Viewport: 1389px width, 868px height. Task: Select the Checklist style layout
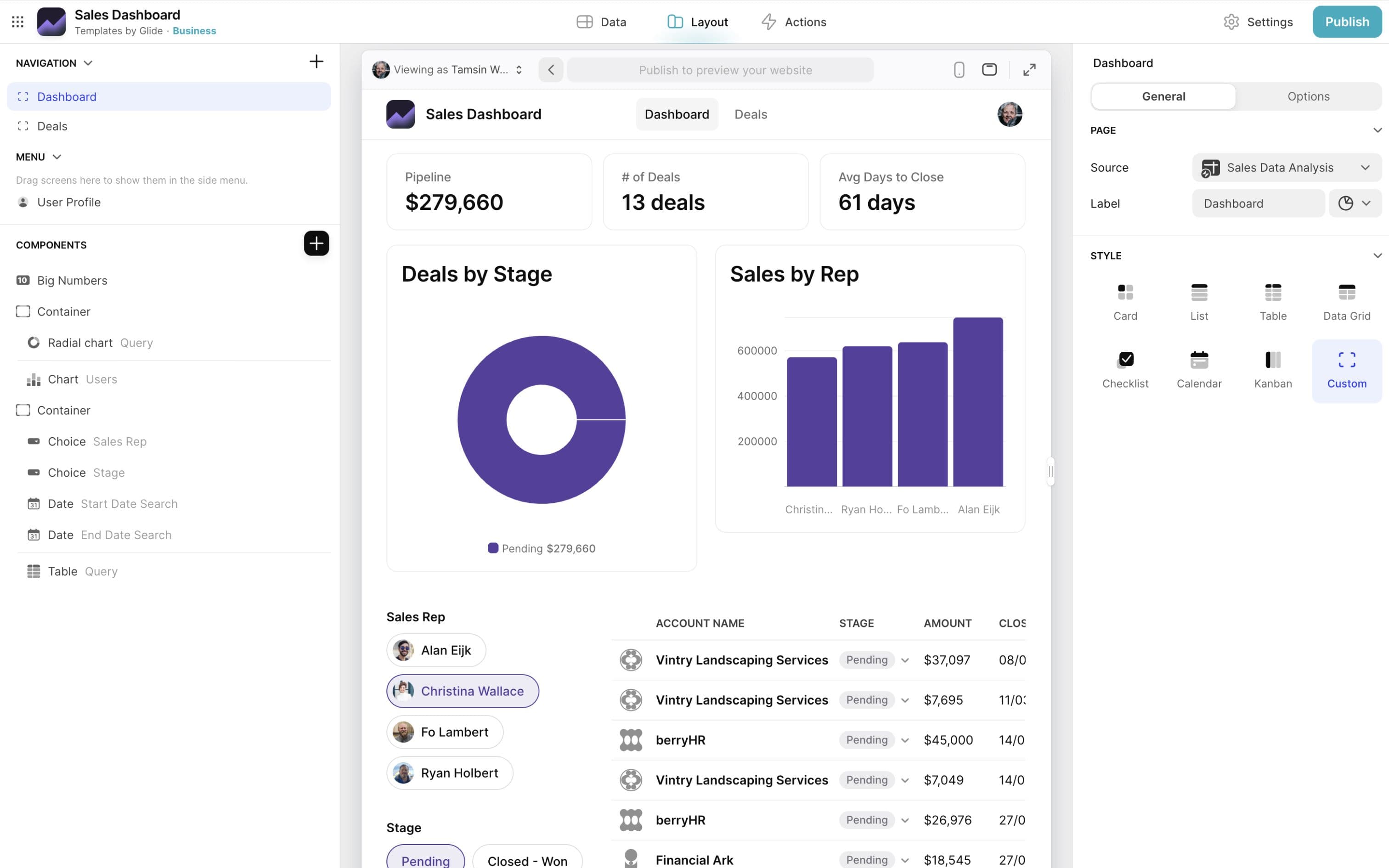(1125, 367)
